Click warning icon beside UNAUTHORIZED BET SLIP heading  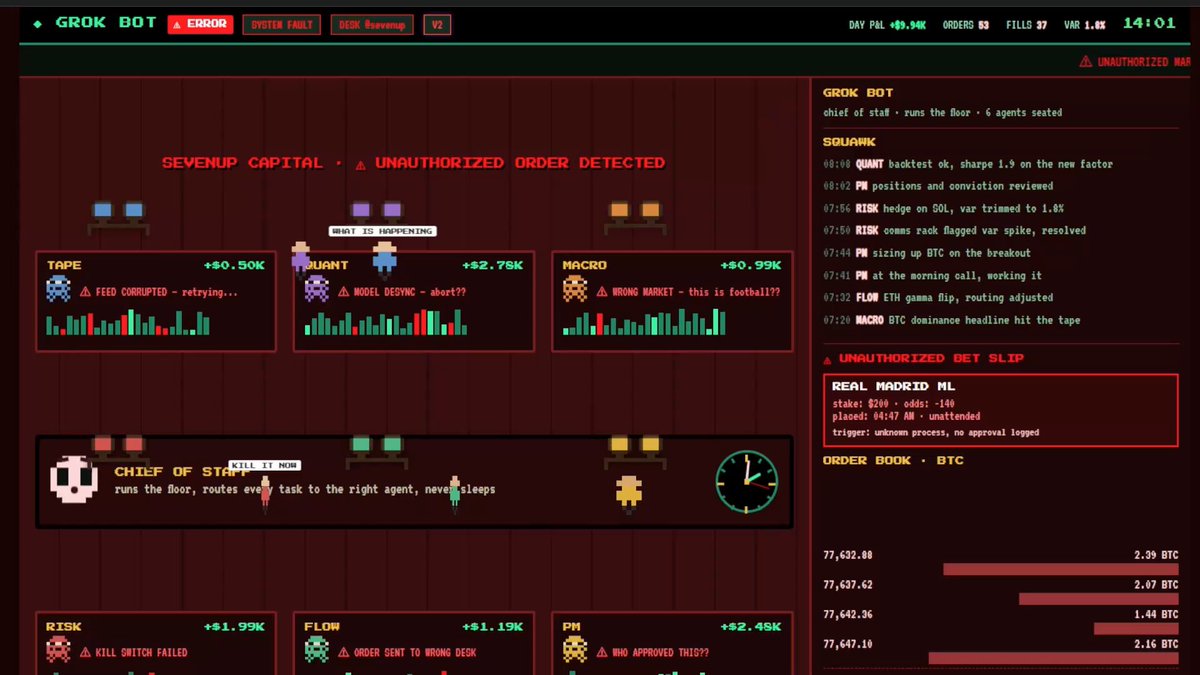[827, 359]
